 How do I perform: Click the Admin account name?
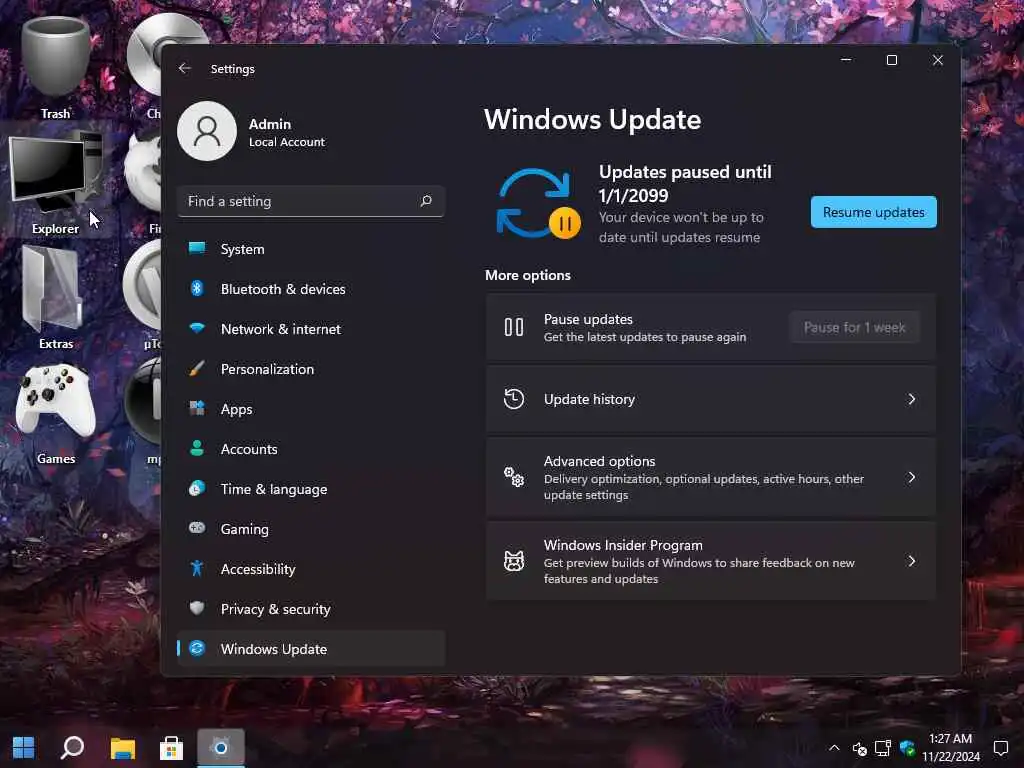pyautogui.click(x=270, y=123)
